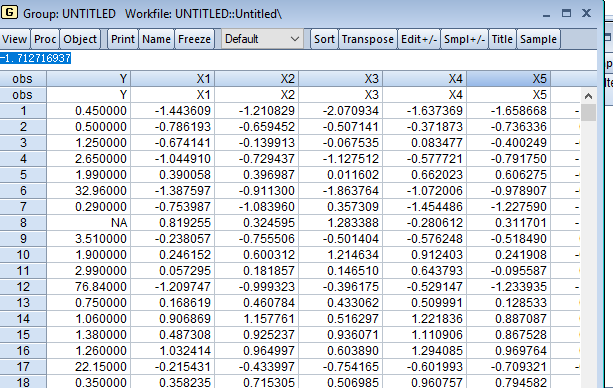This screenshot has width=613, height=388.
Task: Click Y value 32.96000
Action: pos(88,190)
